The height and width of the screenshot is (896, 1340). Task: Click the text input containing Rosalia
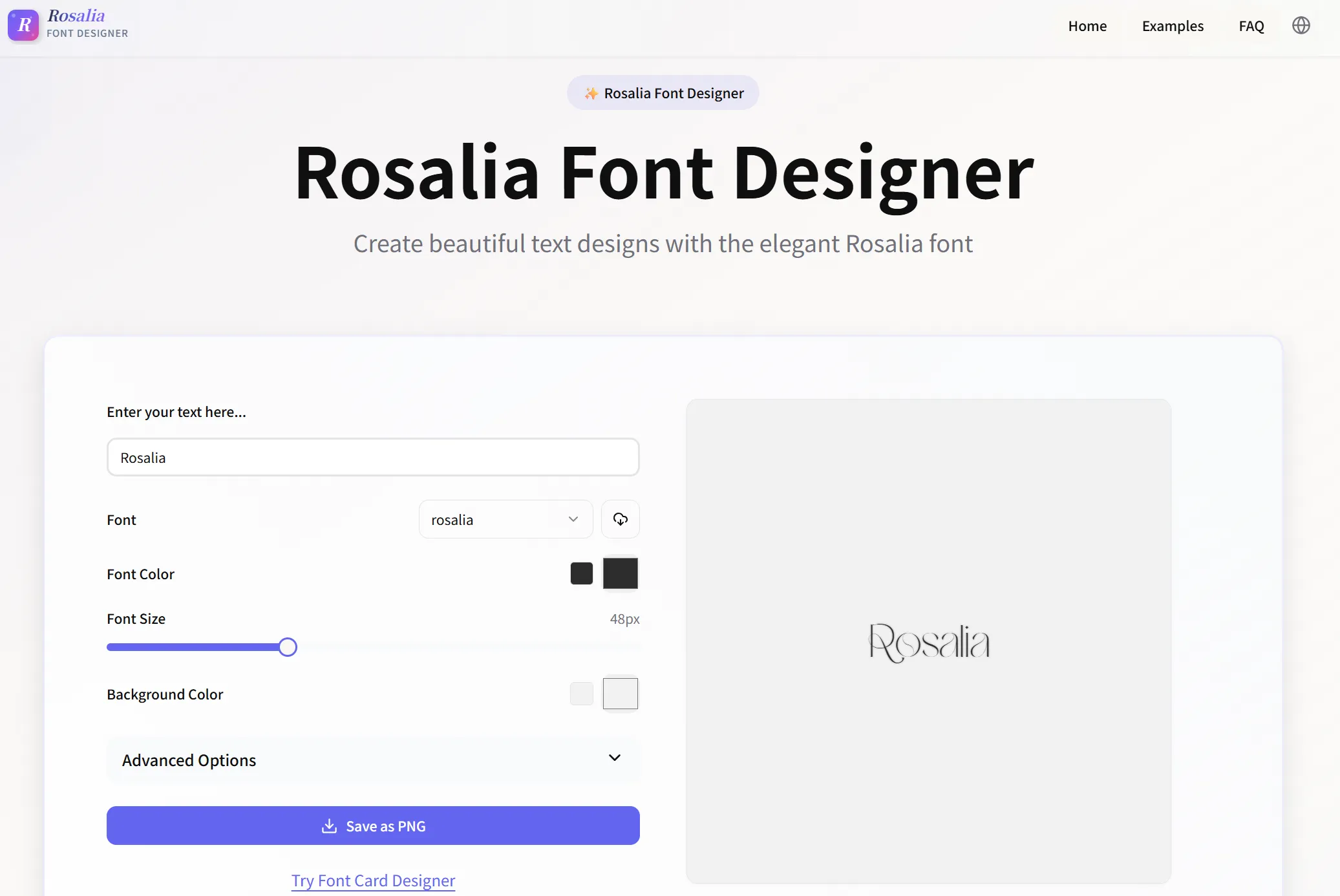[x=373, y=458]
